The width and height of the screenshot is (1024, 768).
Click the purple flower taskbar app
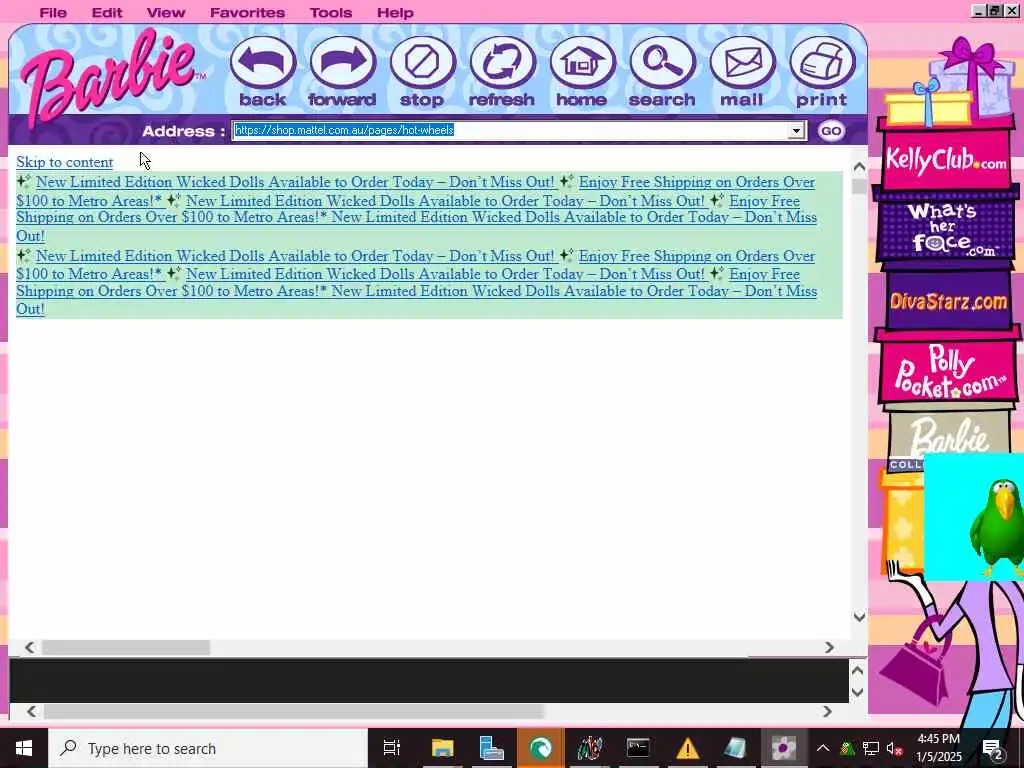click(784, 748)
